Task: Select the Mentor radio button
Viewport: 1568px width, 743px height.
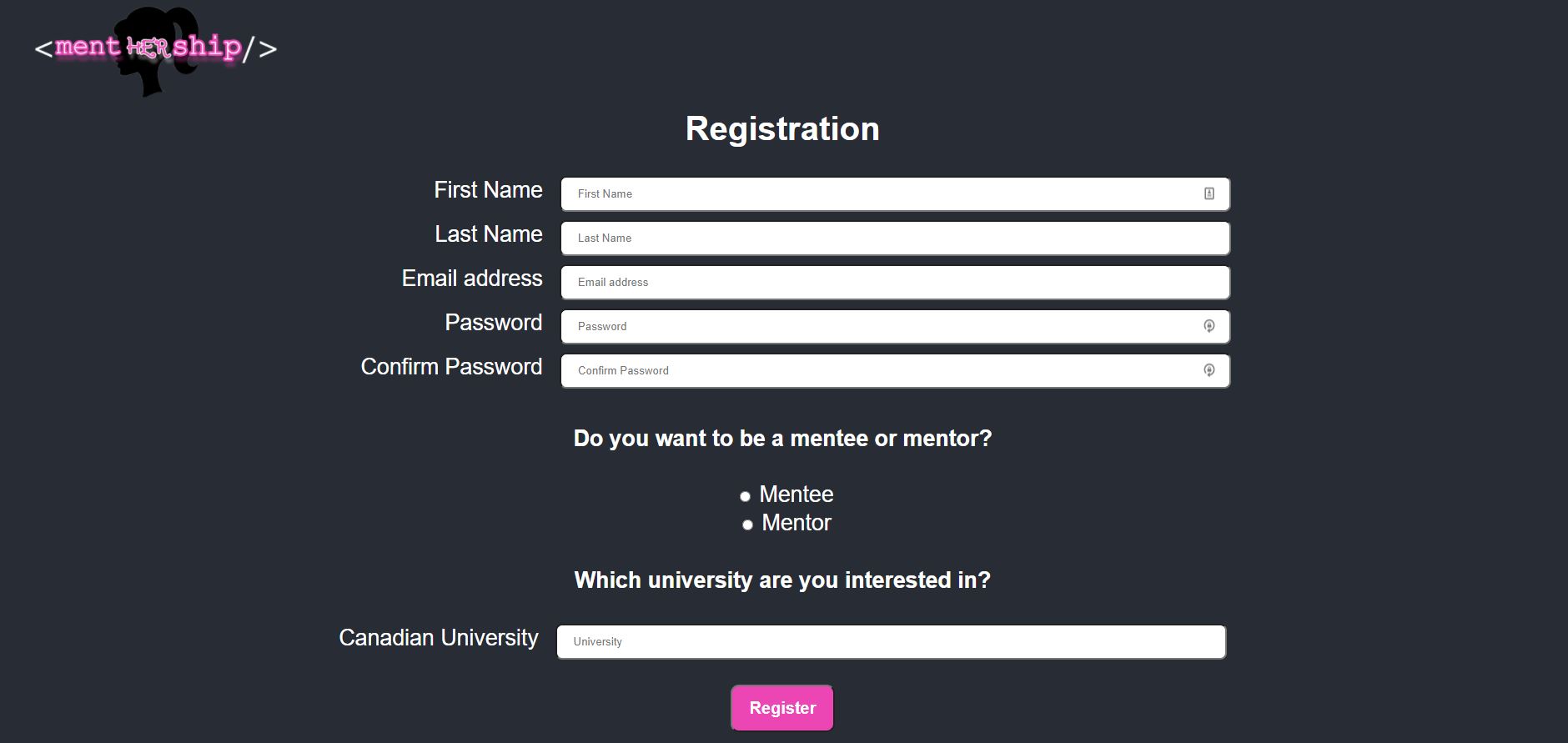Action: (x=747, y=525)
